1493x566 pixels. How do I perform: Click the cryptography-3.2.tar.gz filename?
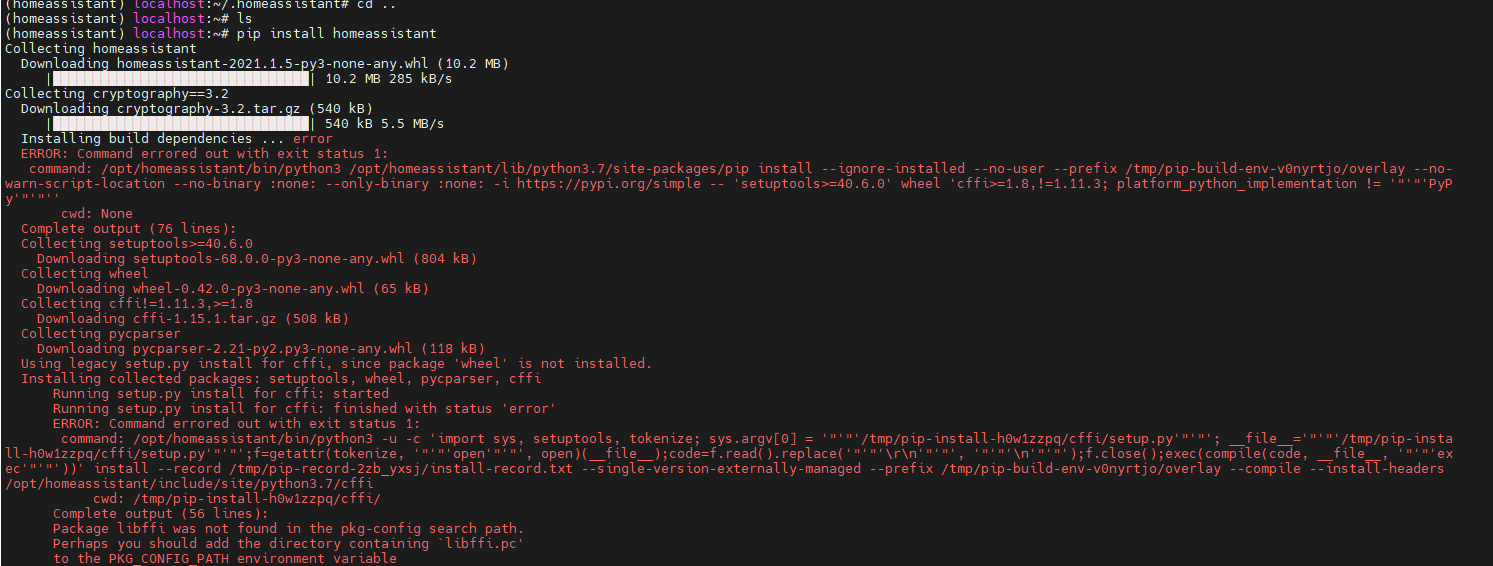pos(213,109)
